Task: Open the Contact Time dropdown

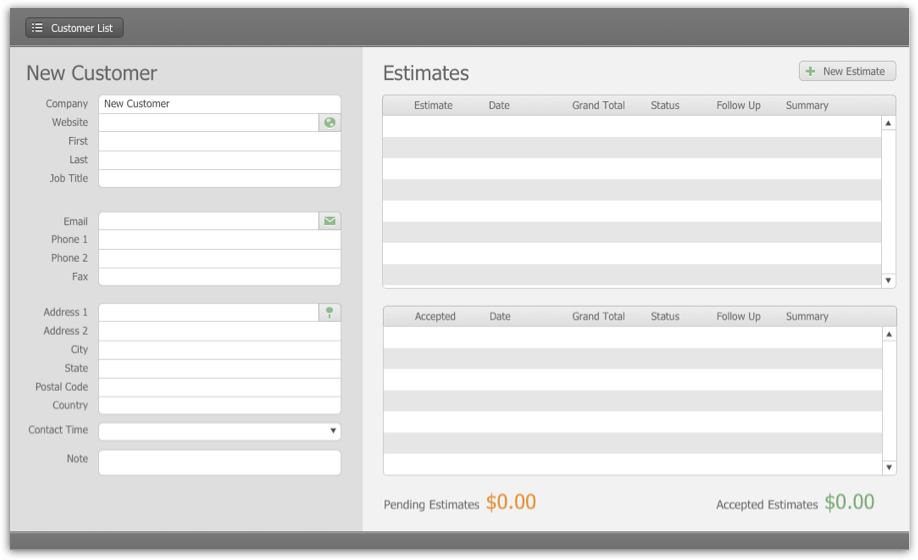Action: click(220, 431)
